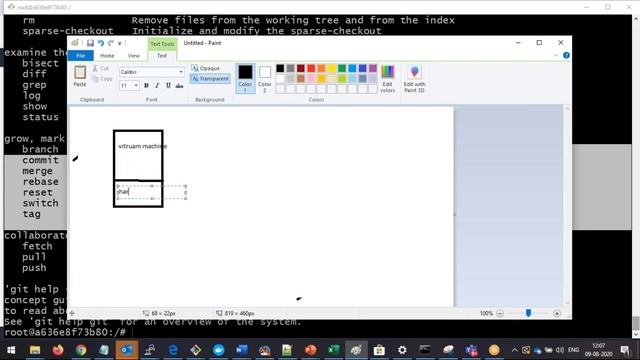Select the Color 1 foreground box
Screen dimensions: 640x360
[245, 78]
